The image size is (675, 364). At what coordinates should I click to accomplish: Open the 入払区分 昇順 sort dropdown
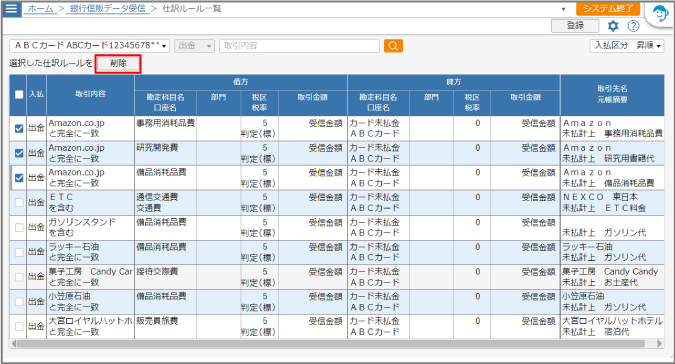(x=626, y=45)
